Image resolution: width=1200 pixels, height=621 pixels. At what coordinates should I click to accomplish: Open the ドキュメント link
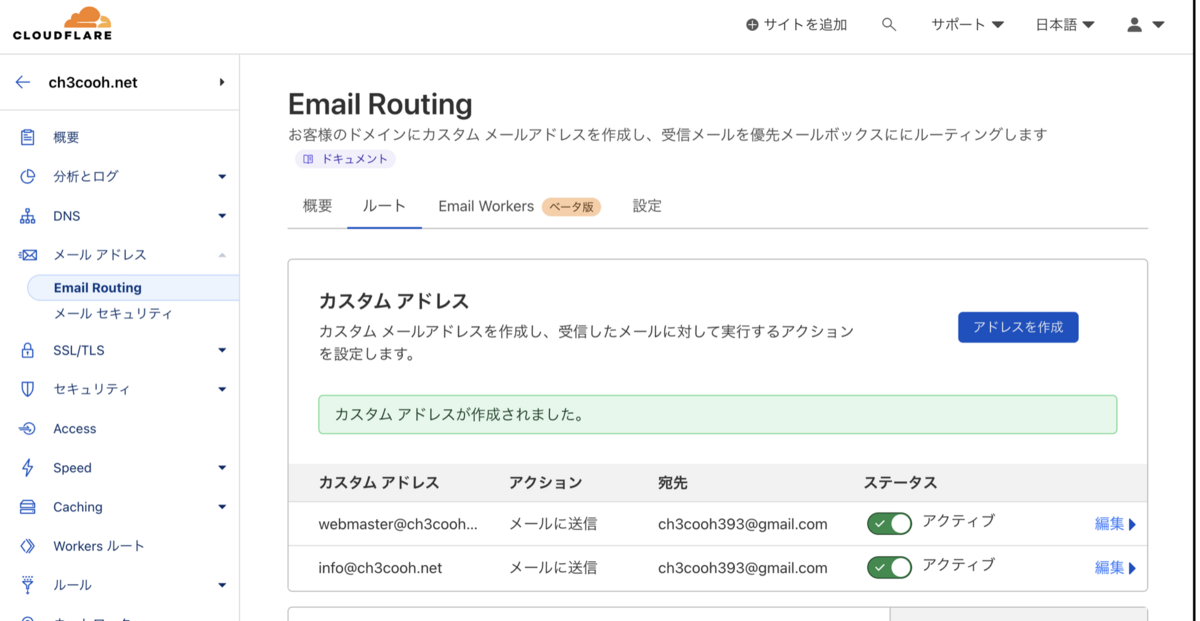[x=344, y=159]
